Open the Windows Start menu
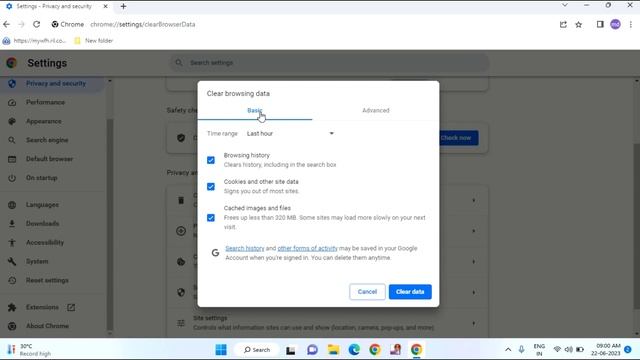This screenshot has width=640, height=360. click(221, 350)
